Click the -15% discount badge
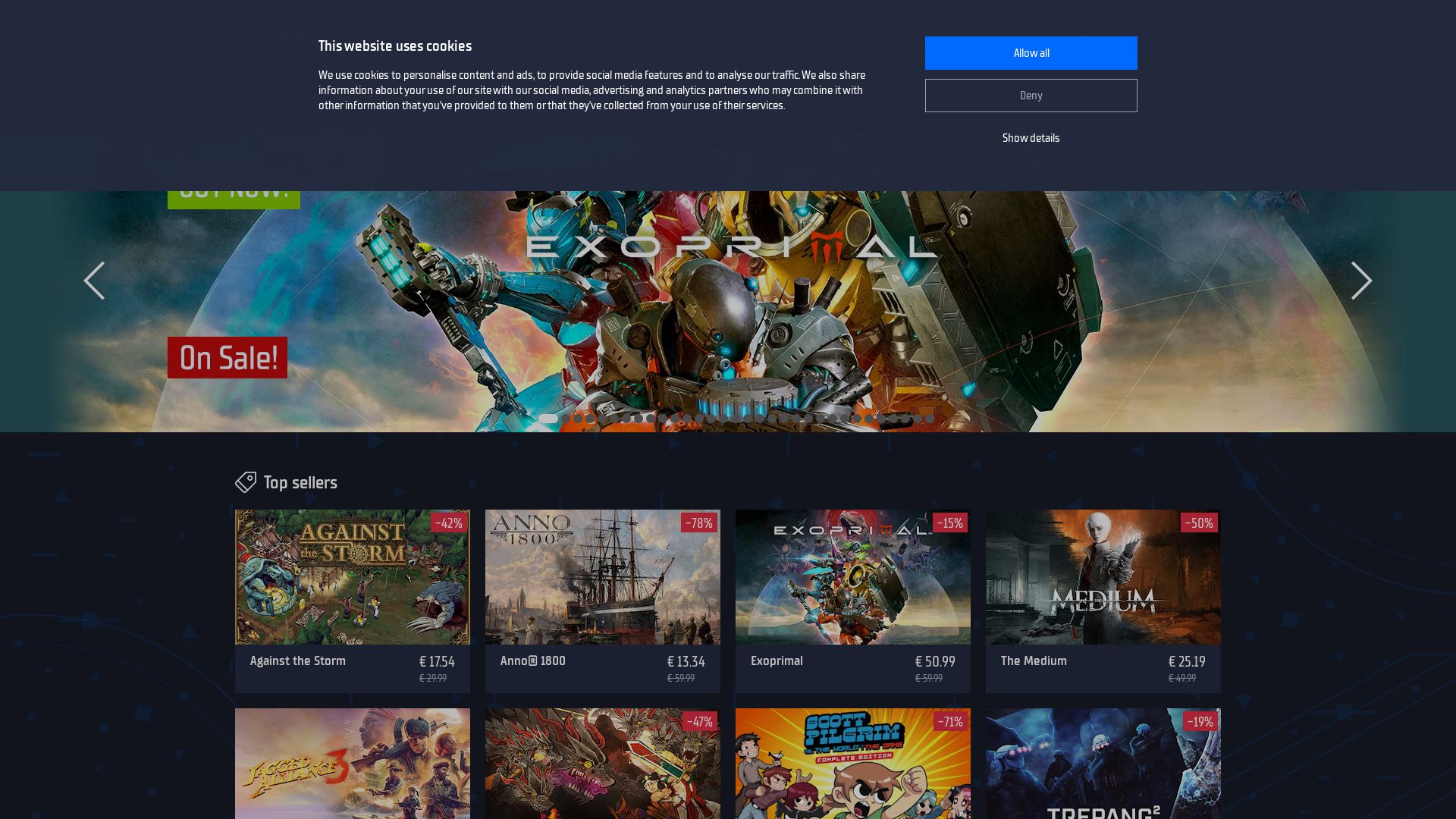The height and width of the screenshot is (819, 1456). (950, 522)
